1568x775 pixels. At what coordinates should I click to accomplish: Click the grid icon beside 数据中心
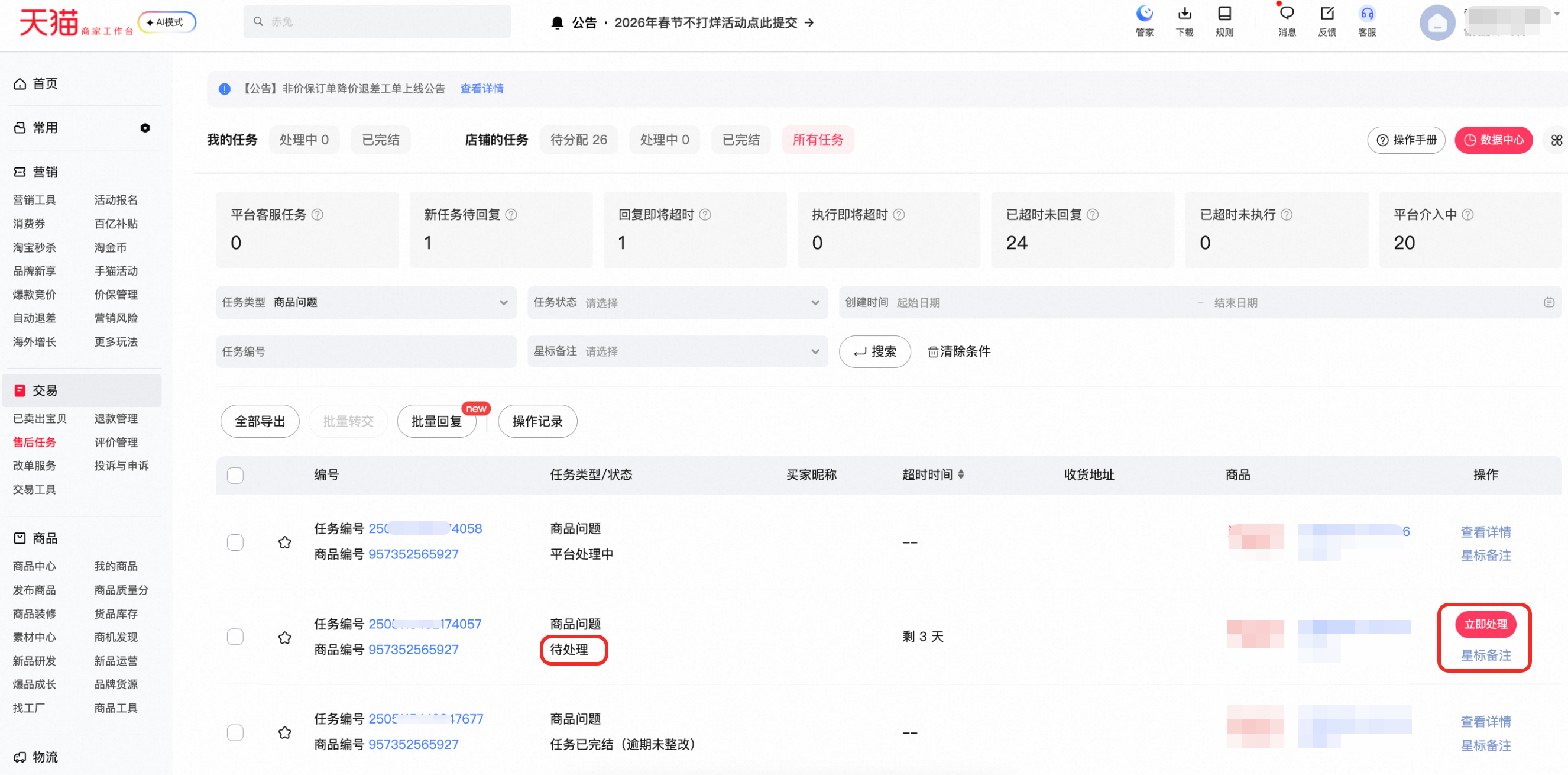(1556, 140)
